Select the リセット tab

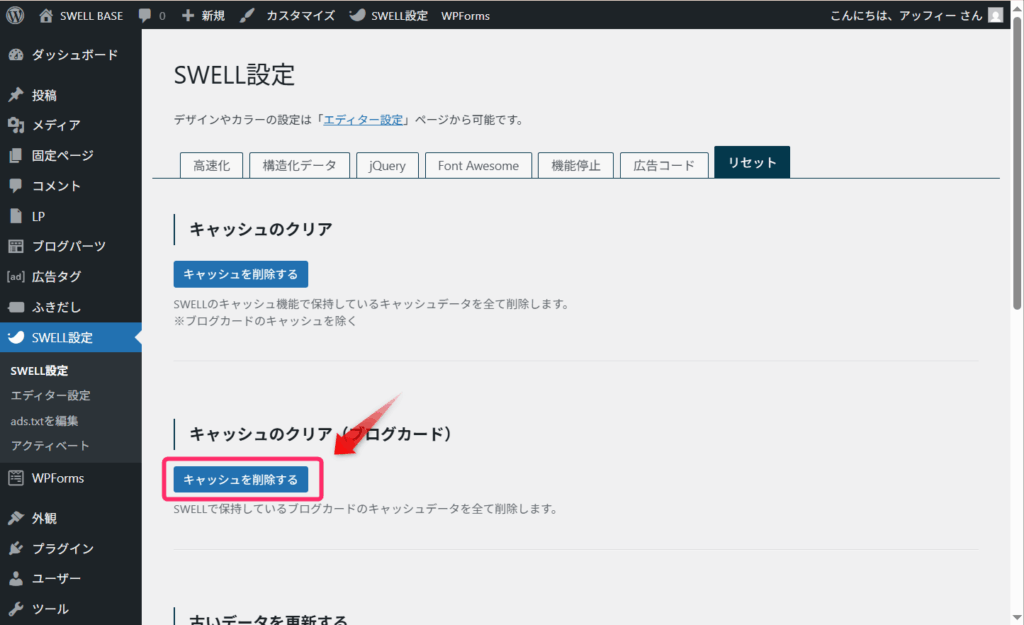pos(752,162)
